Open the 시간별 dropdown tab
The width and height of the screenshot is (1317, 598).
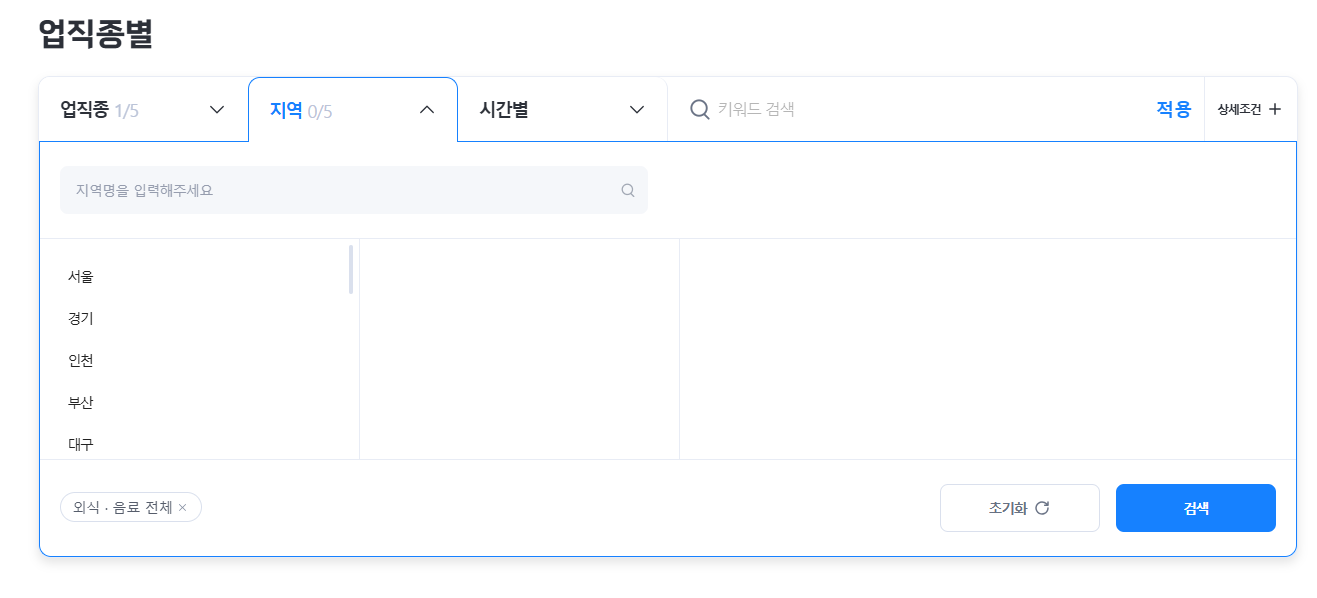(563, 110)
